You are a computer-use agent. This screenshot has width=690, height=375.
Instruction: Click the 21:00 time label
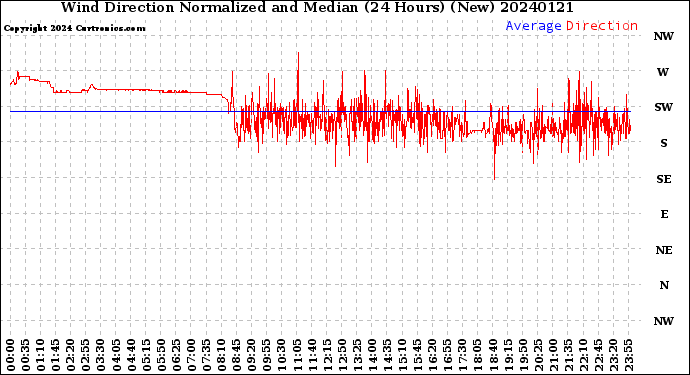[x=554, y=355]
